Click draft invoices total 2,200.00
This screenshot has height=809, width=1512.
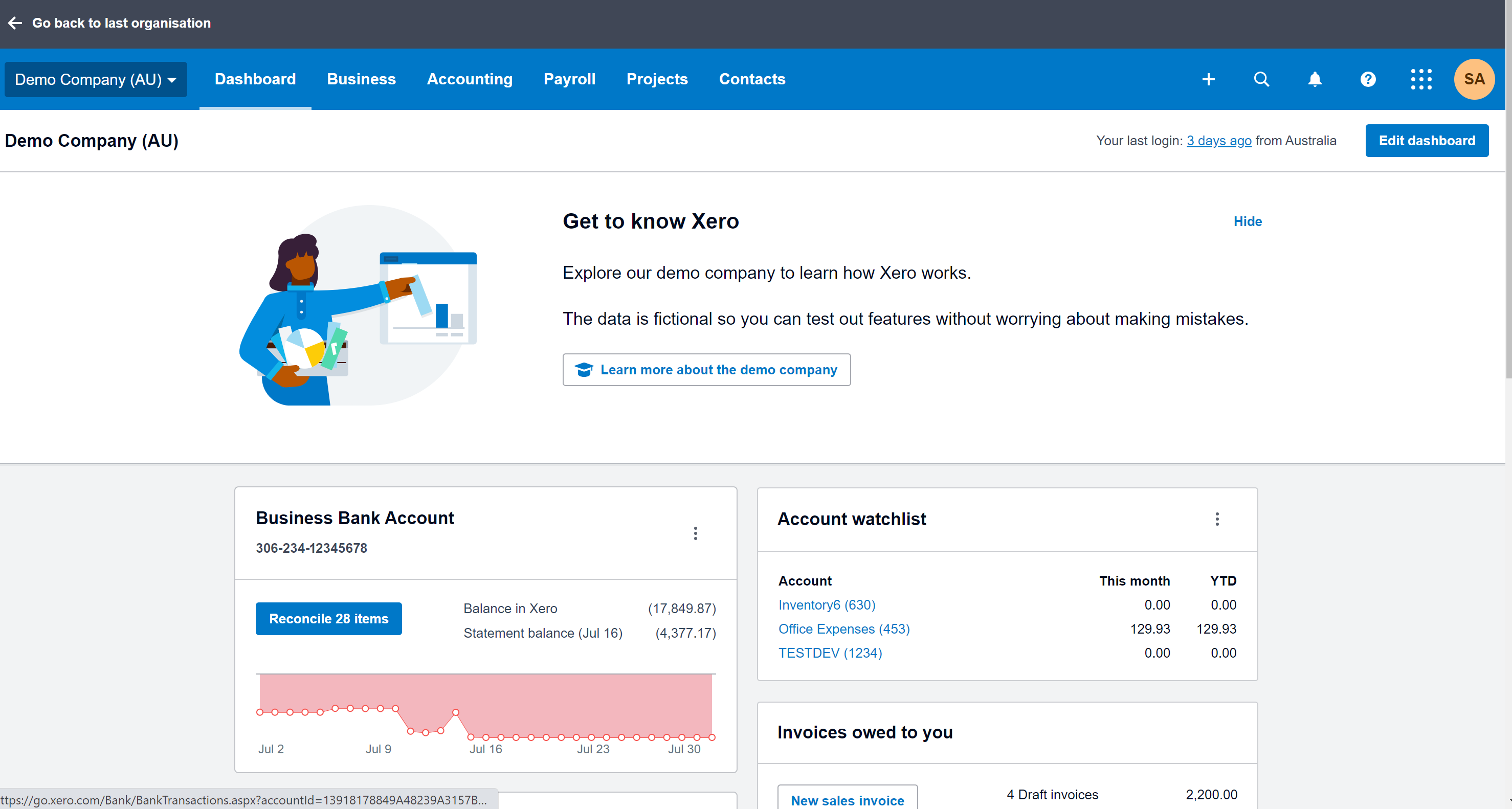click(x=1211, y=794)
